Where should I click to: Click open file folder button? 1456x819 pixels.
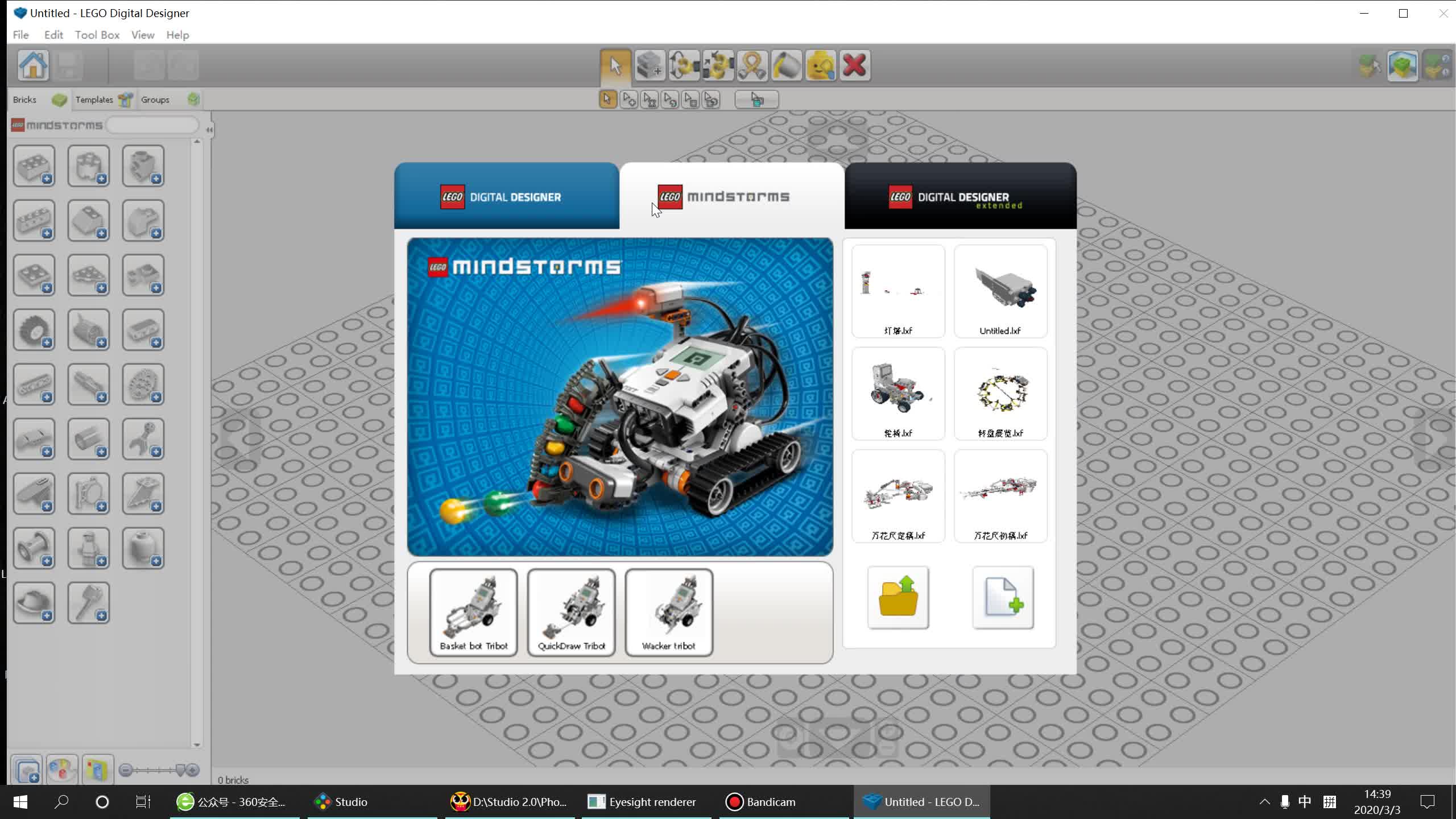(x=898, y=597)
